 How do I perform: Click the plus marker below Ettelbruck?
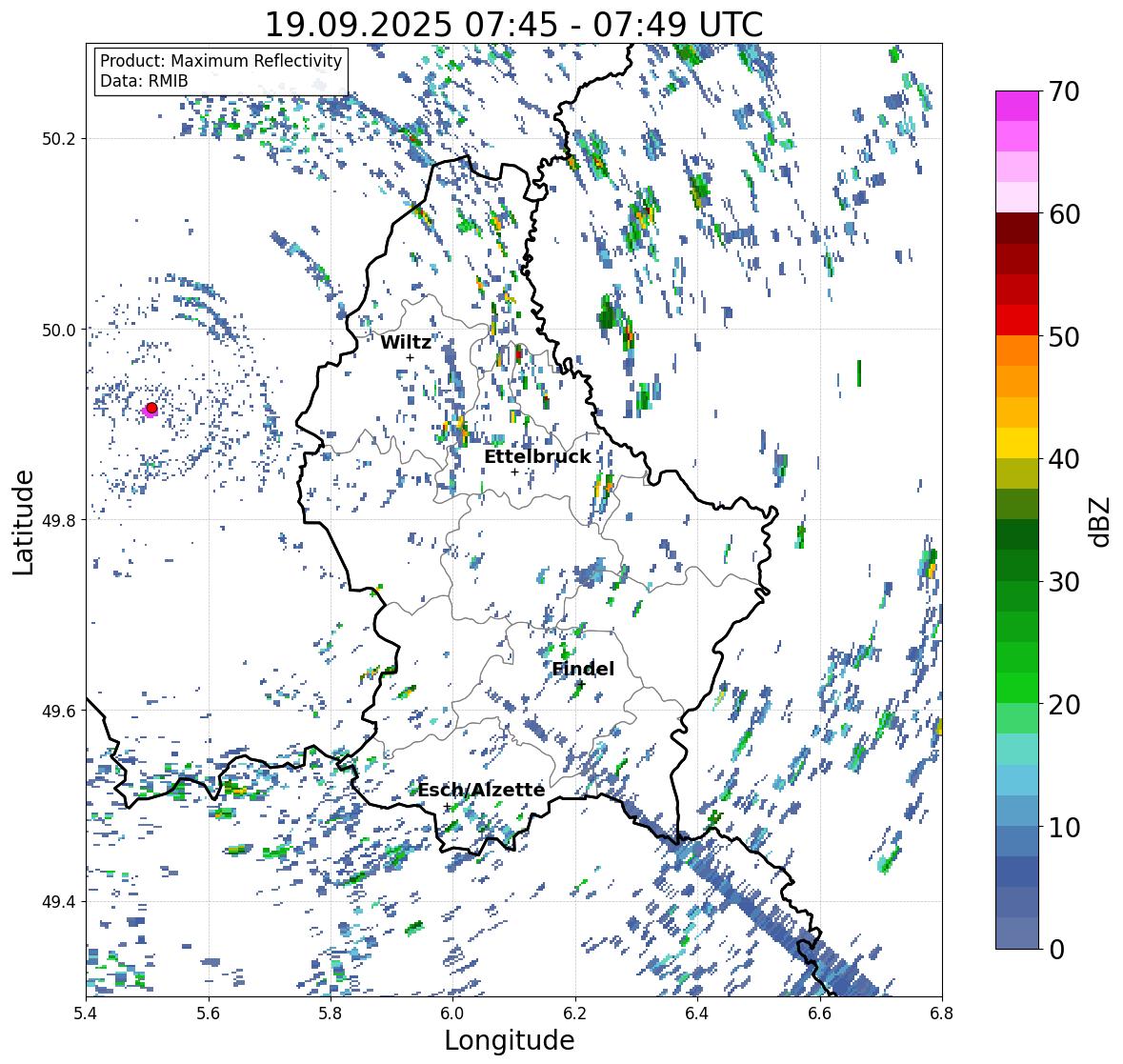tap(514, 472)
